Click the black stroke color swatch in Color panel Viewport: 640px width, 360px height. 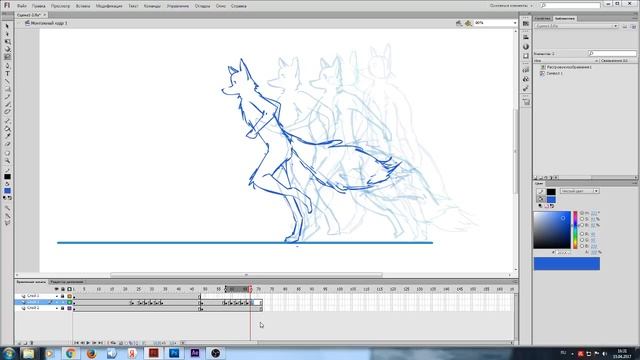tap(551, 191)
